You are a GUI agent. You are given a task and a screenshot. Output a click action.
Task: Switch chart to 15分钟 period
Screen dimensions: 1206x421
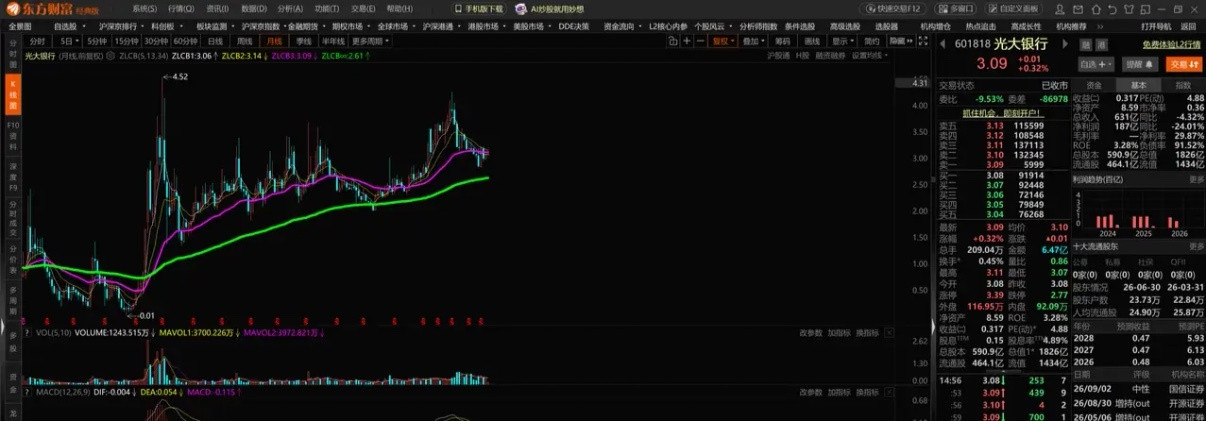pyautogui.click(x=126, y=41)
